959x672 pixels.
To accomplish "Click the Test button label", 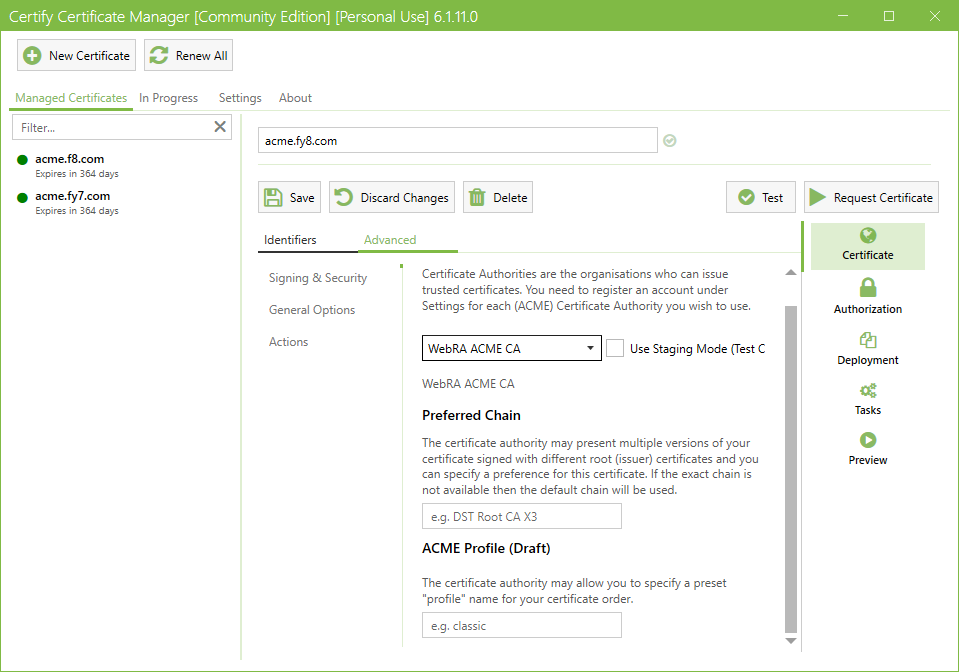I will [x=772, y=198].
